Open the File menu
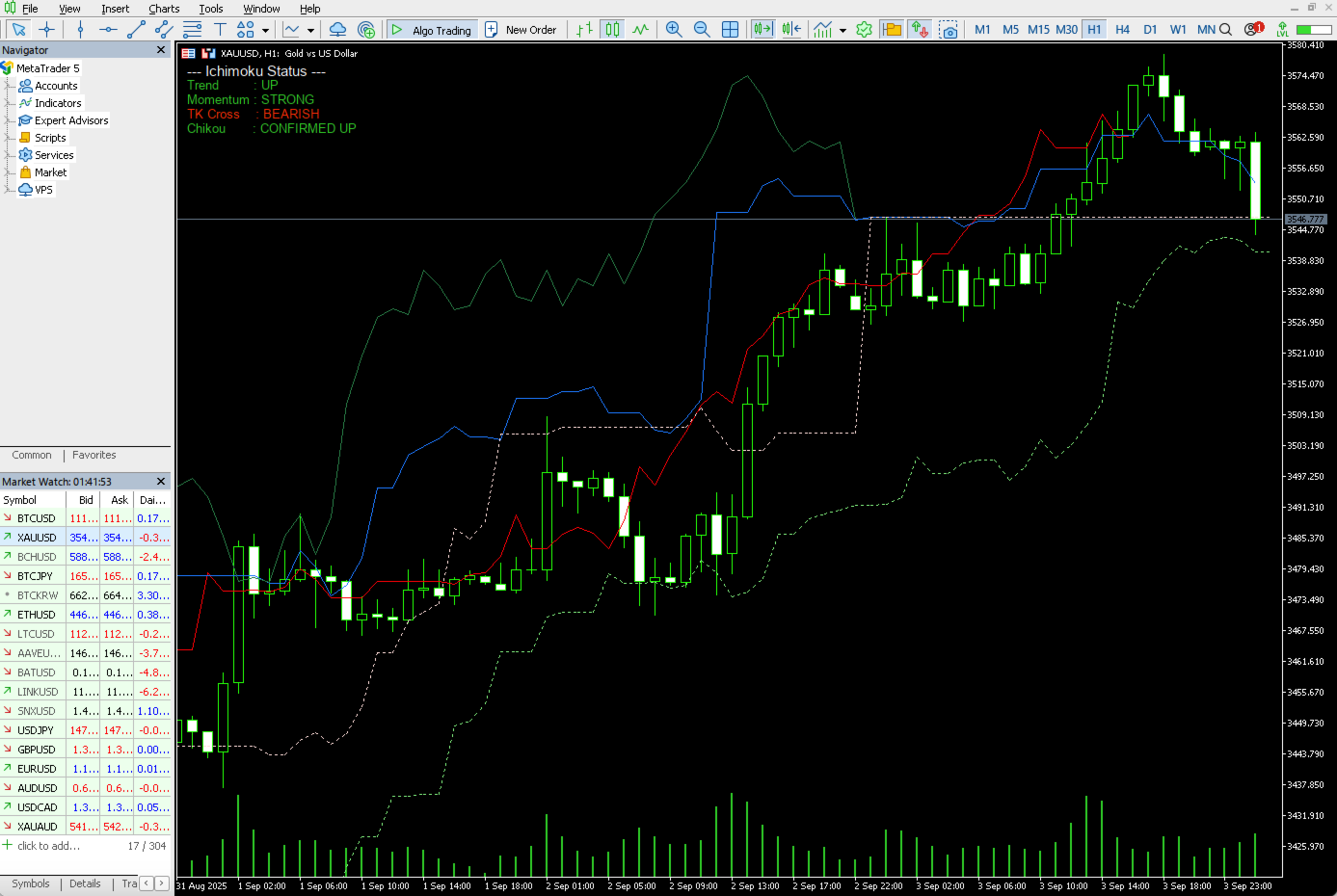1337x896 pixels. (30, 9)
